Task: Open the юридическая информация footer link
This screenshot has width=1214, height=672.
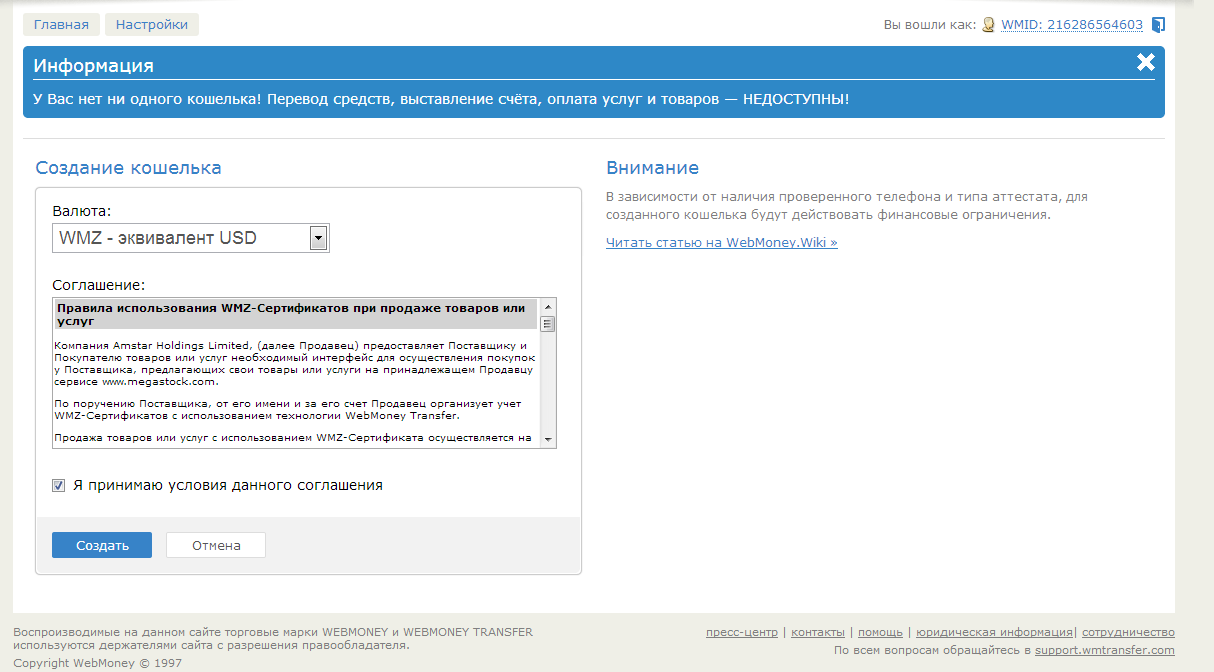Action: pos(994,632)
